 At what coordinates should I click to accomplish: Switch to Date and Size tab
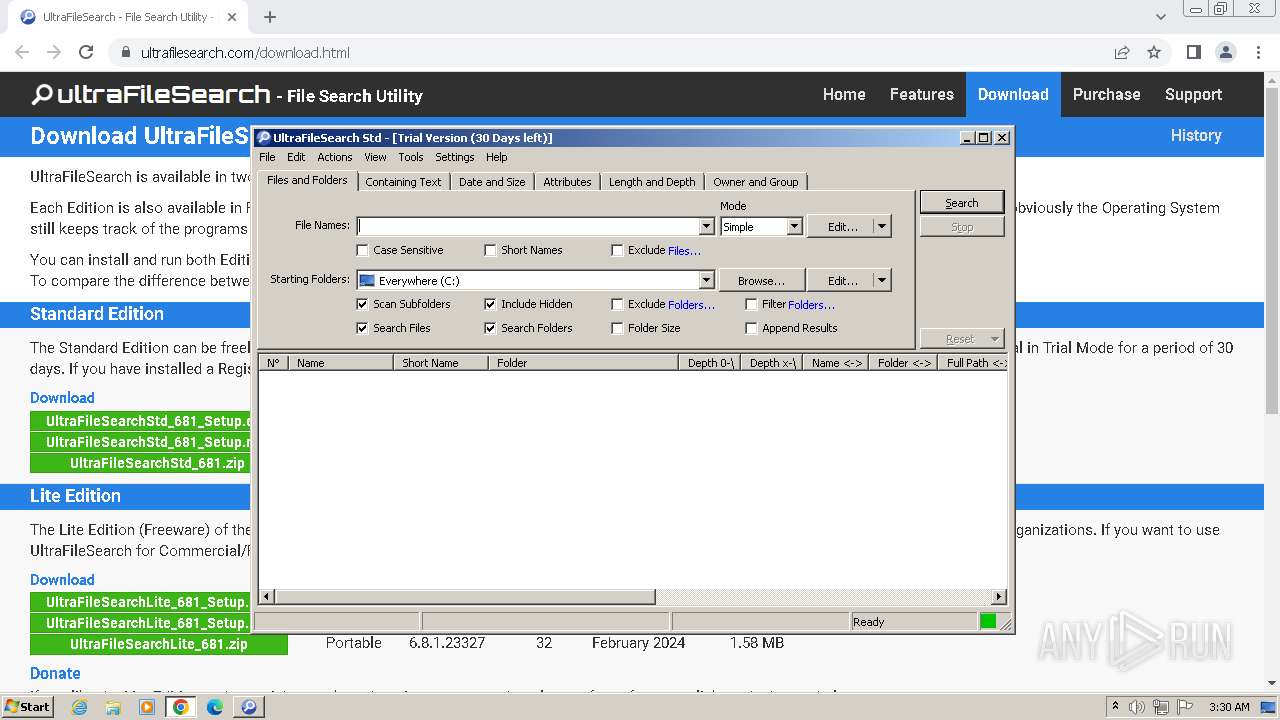(x=491, y=182)
